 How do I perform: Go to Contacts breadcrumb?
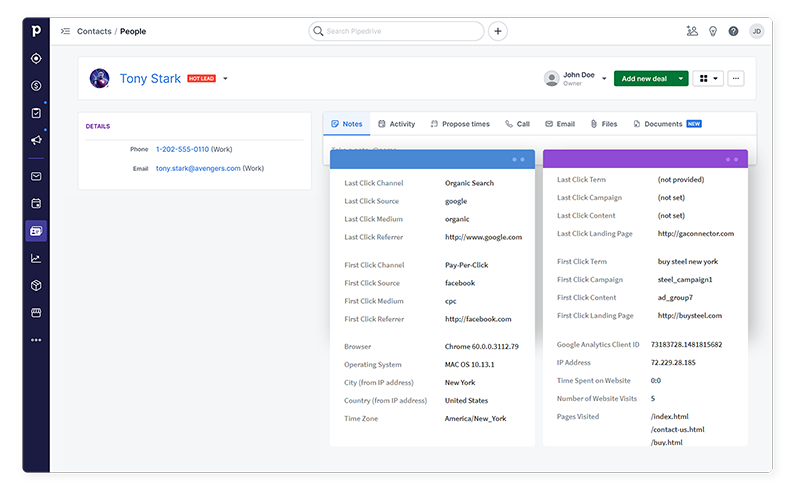coord(94,31)
